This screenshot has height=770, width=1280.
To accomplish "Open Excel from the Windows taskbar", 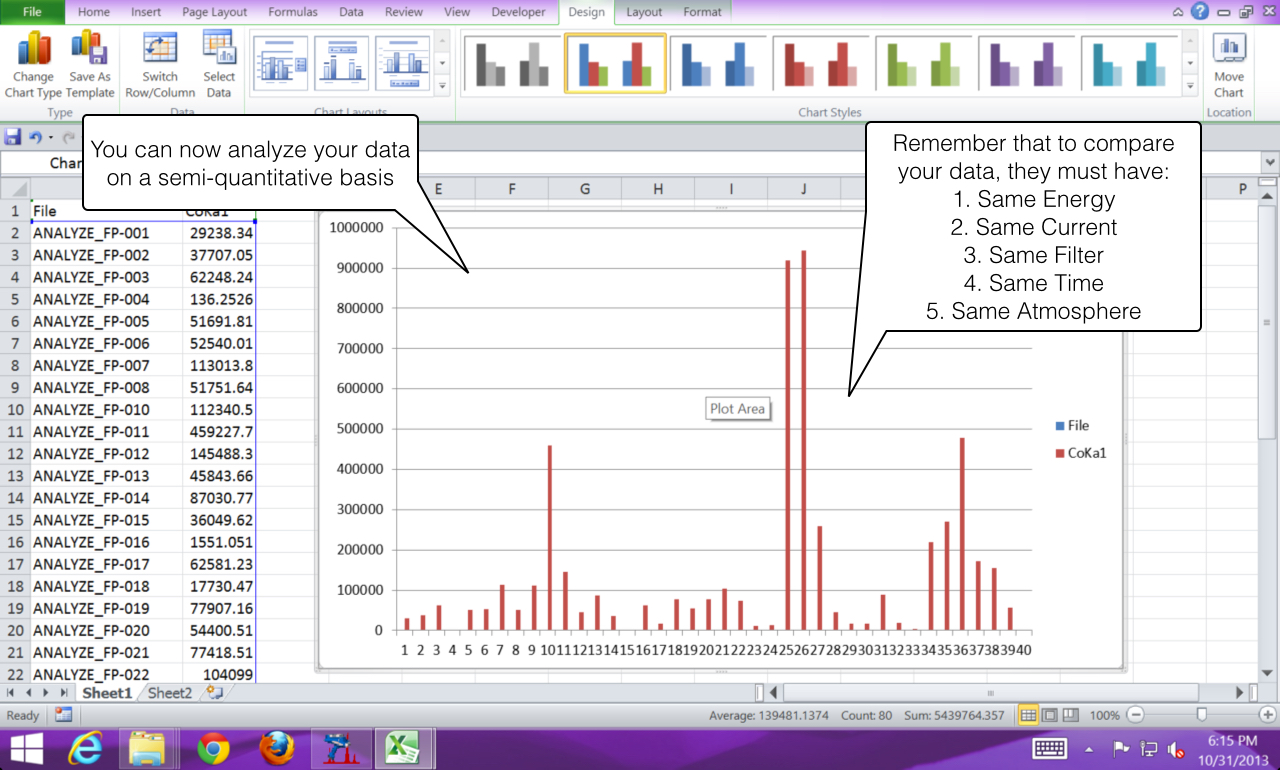I will [402, 748].
